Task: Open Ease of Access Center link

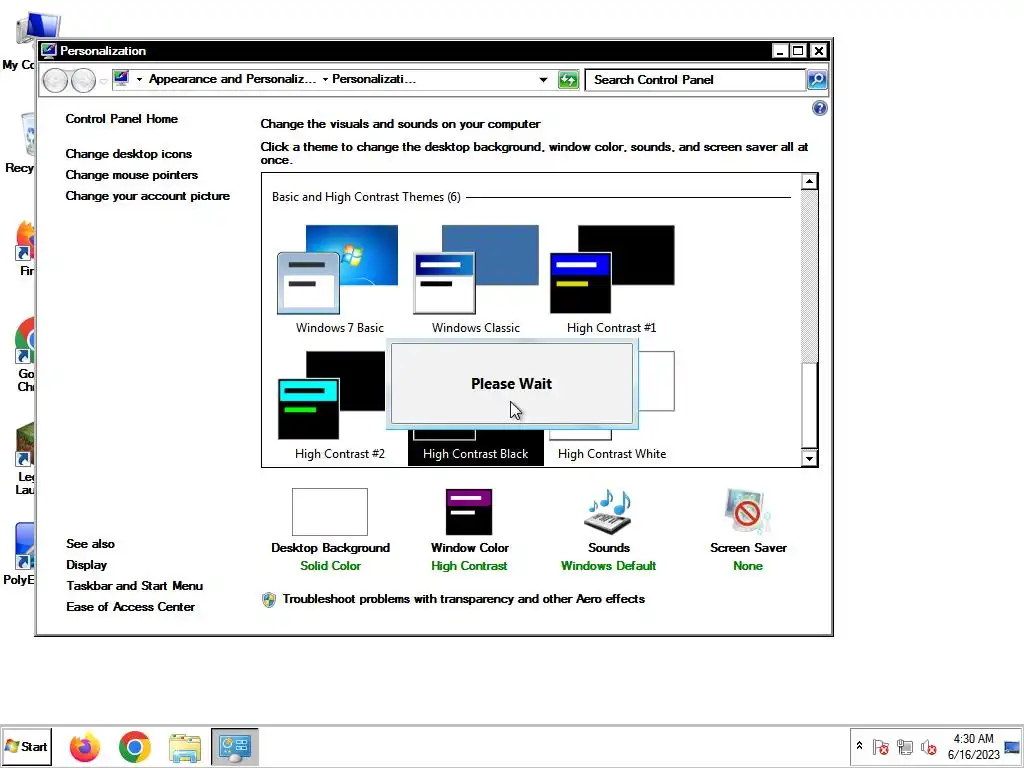Action: [131, 607]
